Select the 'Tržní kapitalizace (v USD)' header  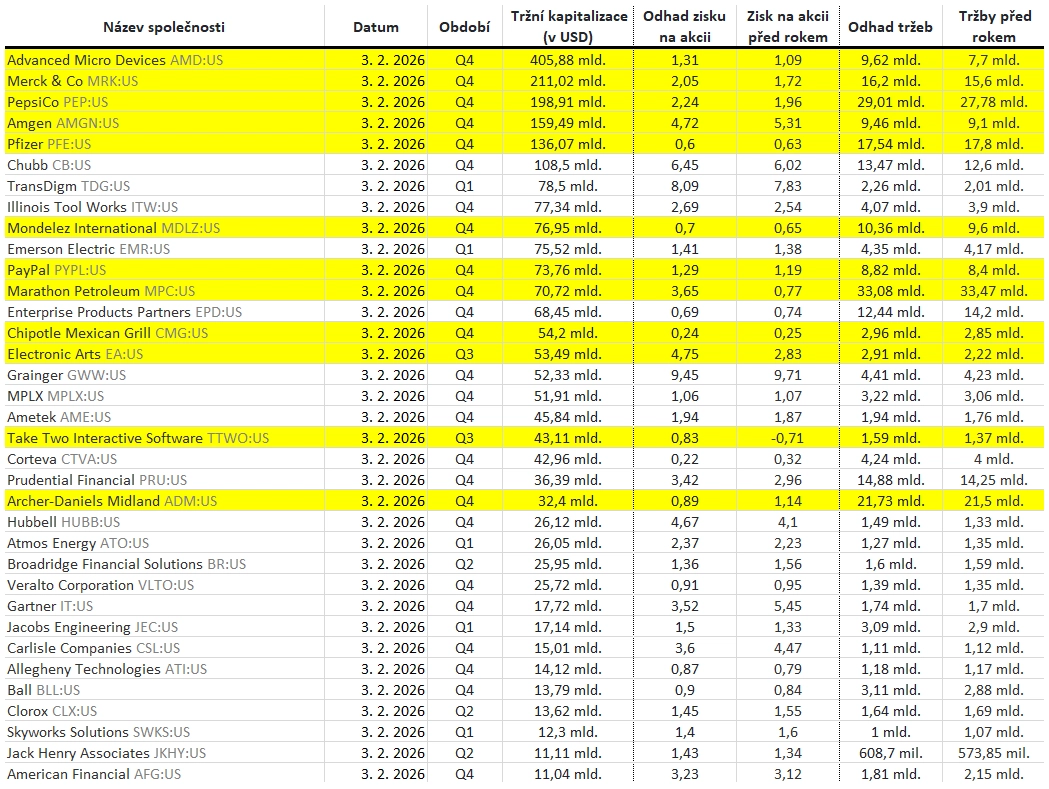(x=569, y=27)
